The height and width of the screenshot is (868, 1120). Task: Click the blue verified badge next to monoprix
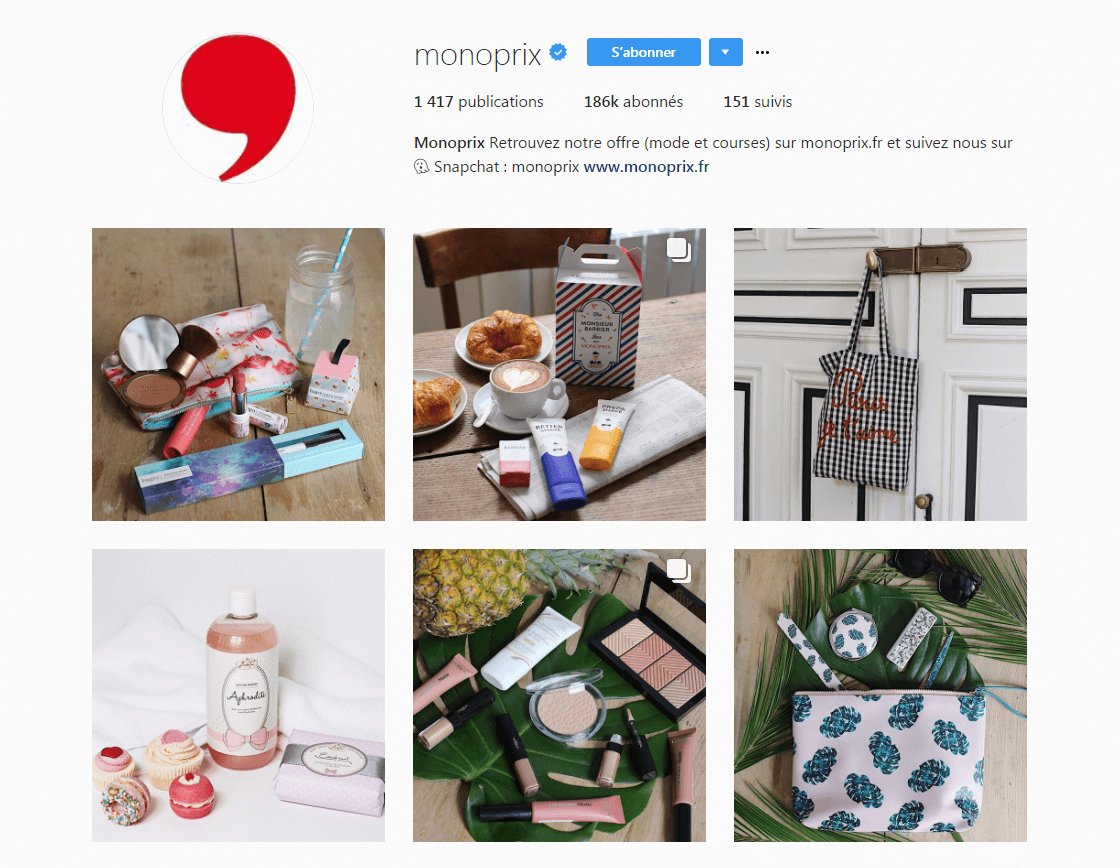point(558,52)
